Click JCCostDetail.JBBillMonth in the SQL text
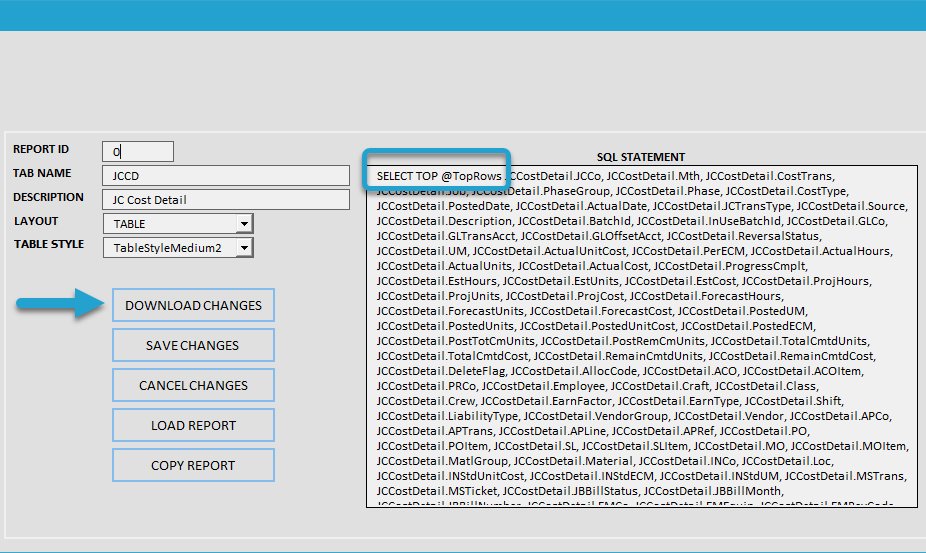 (x=713, y=491)
